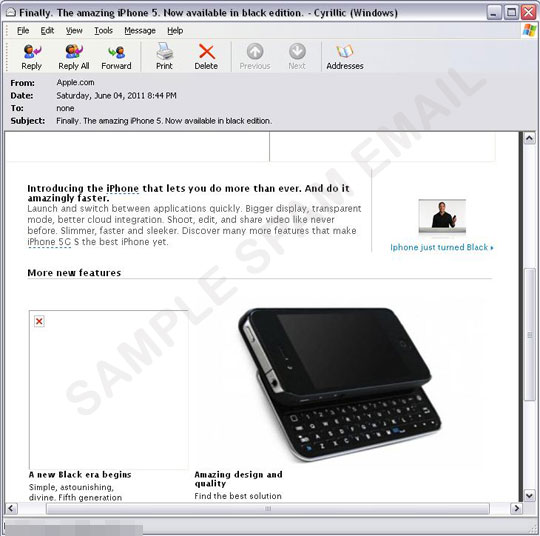Delete the spam email
Viewport: 540px width, 536px height.
pos(206,56)
